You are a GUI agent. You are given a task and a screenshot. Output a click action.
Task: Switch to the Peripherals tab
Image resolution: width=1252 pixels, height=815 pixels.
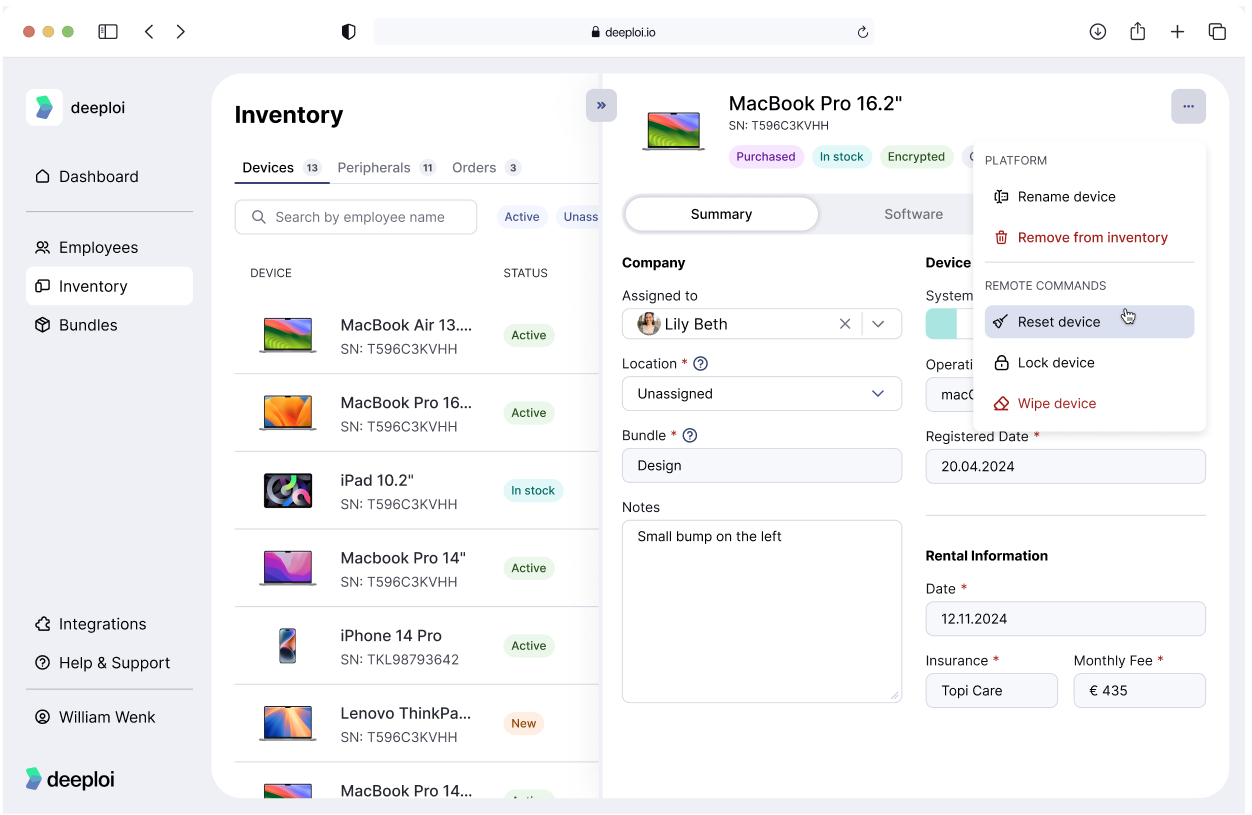[387, 168]
